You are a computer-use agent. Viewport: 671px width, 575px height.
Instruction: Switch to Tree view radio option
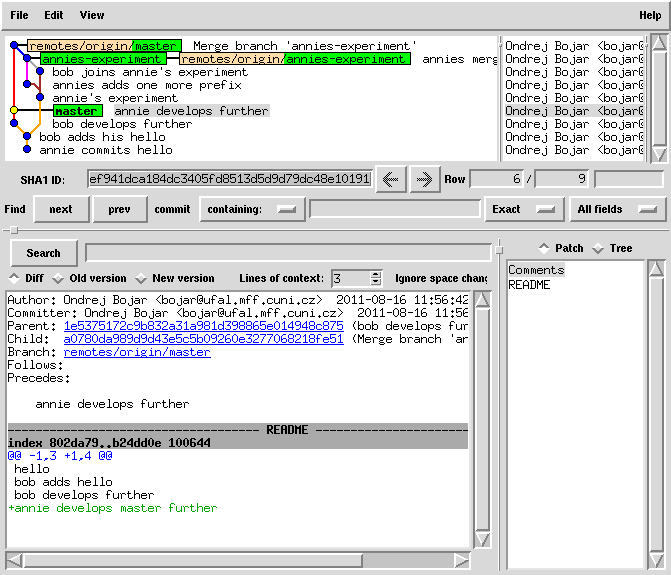click(x=598, y=248)
